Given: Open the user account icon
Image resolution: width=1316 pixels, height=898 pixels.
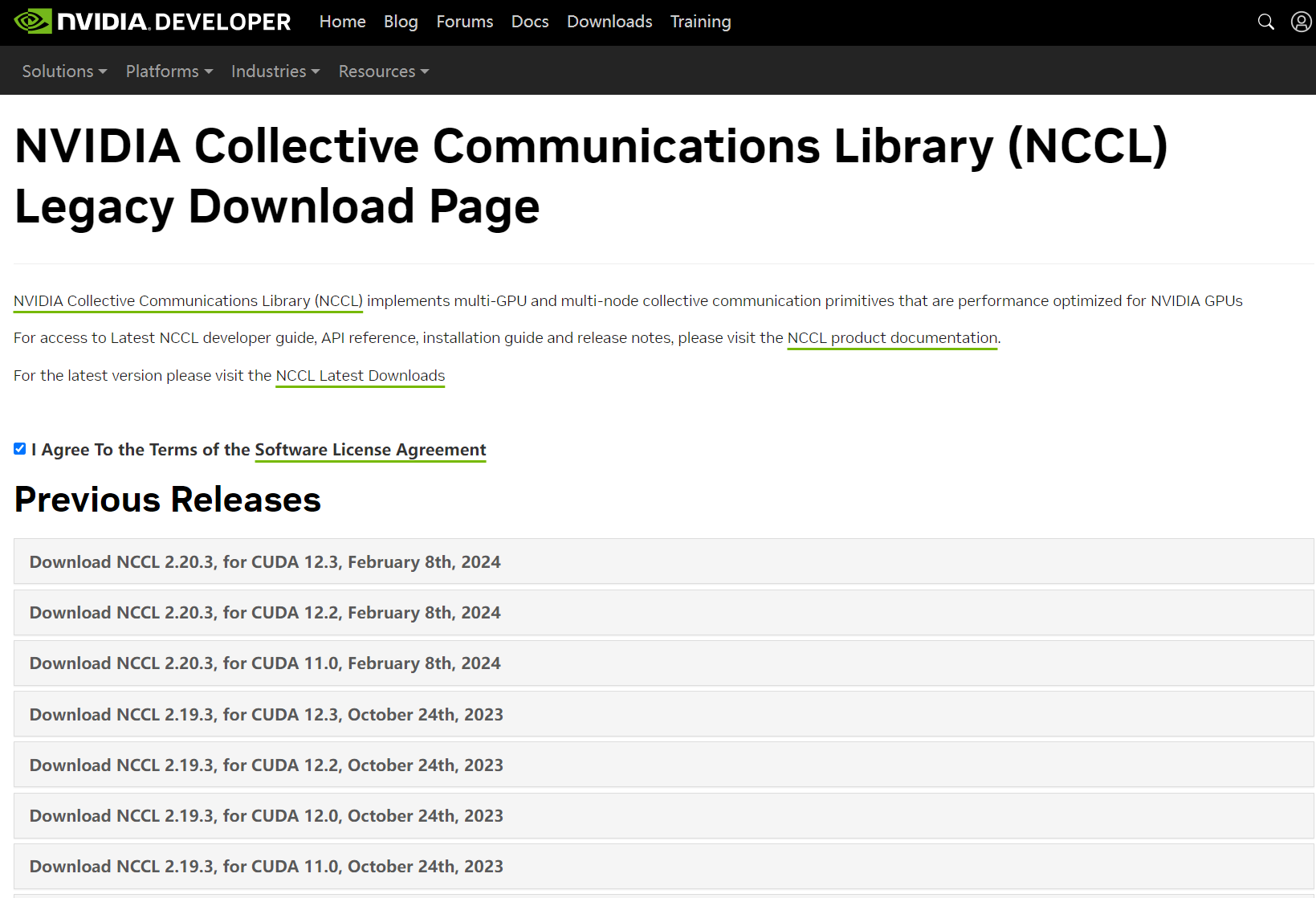Looking at the screenshot, I should pos(1301,22).
